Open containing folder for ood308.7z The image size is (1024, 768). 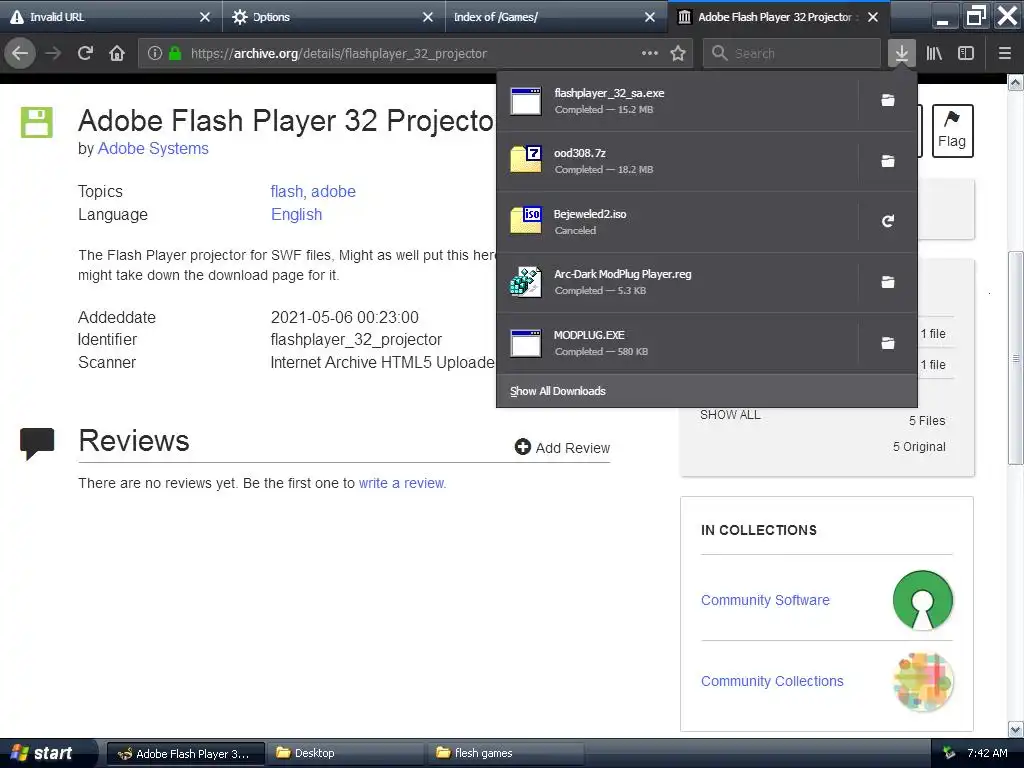click(x=888, y=161)
